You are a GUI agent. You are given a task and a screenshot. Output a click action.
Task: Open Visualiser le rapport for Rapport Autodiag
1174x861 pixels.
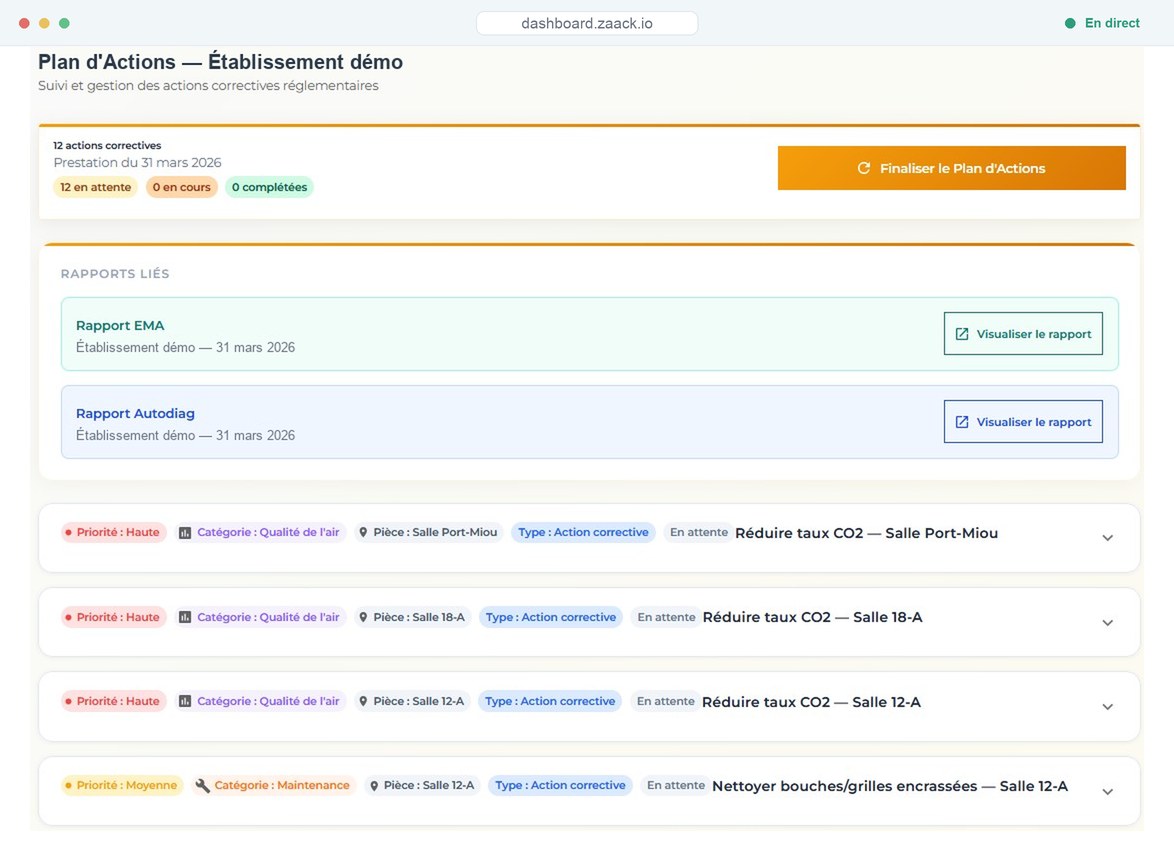click(x=1023, y=422)
